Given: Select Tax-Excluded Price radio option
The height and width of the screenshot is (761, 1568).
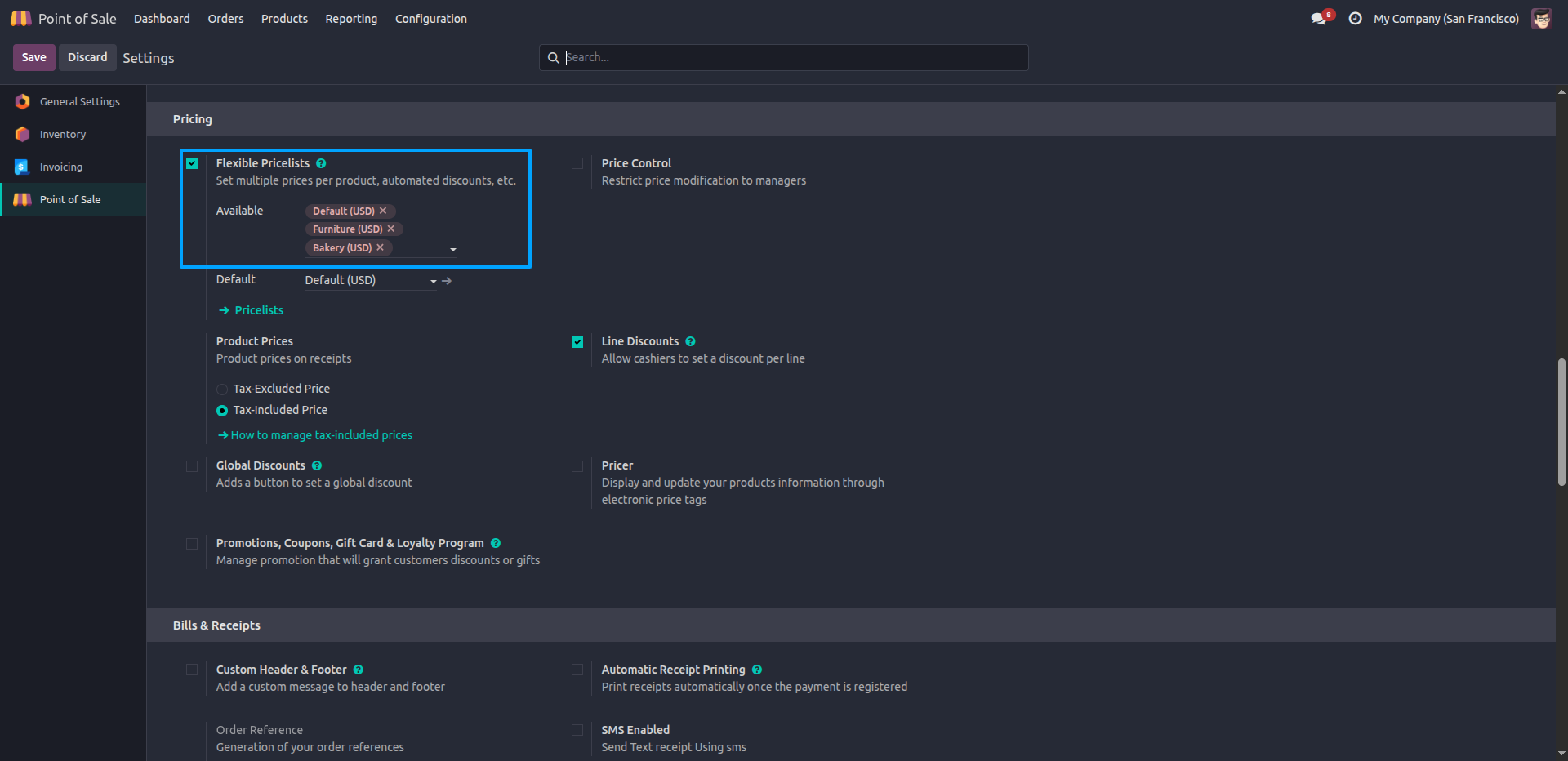Looking at the screenshot, I should 222,389.
